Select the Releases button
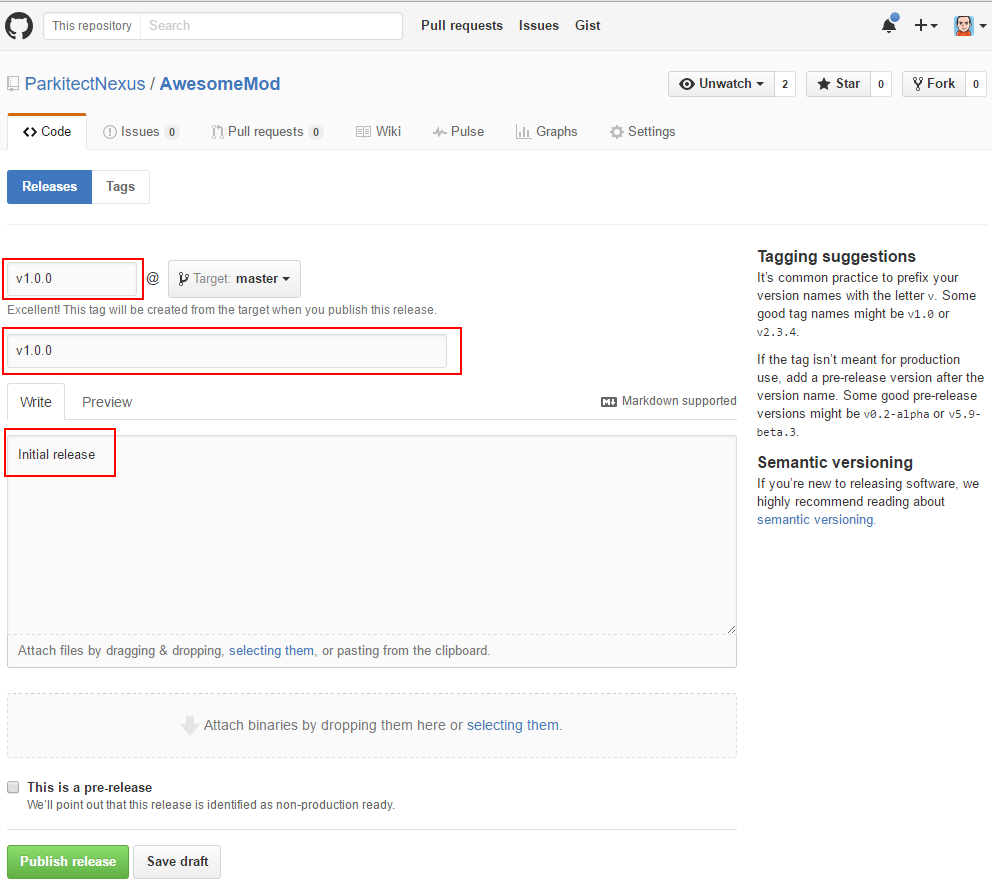 tap(49, 187)
